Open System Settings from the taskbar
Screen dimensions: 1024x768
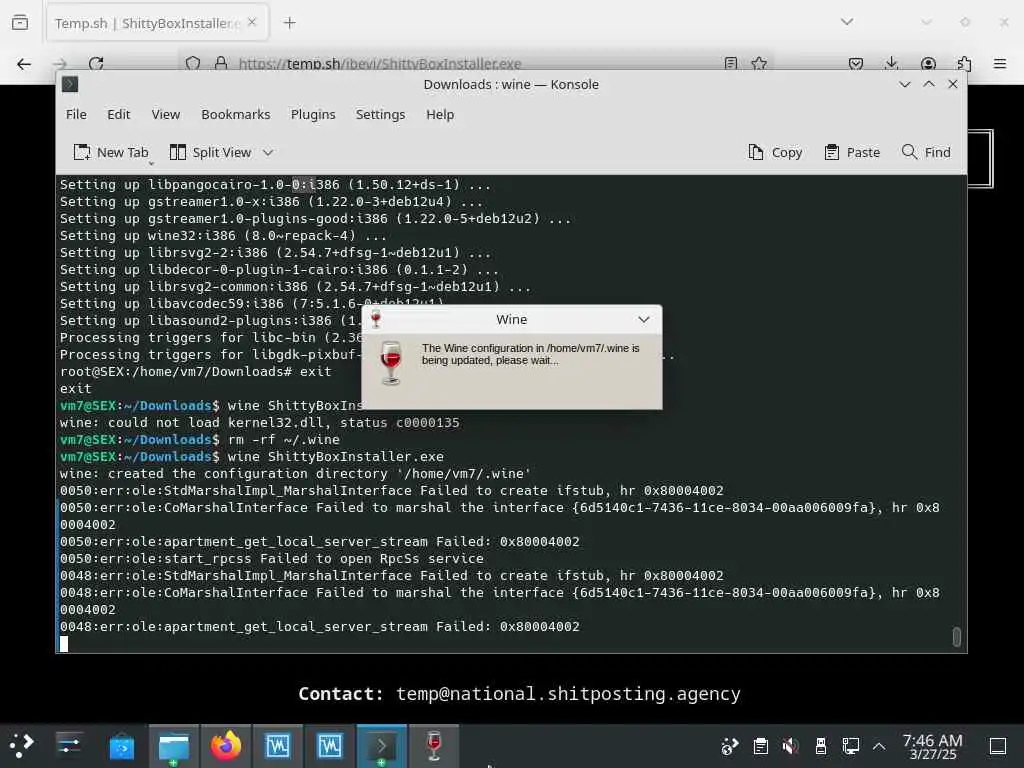coord(69,746)
